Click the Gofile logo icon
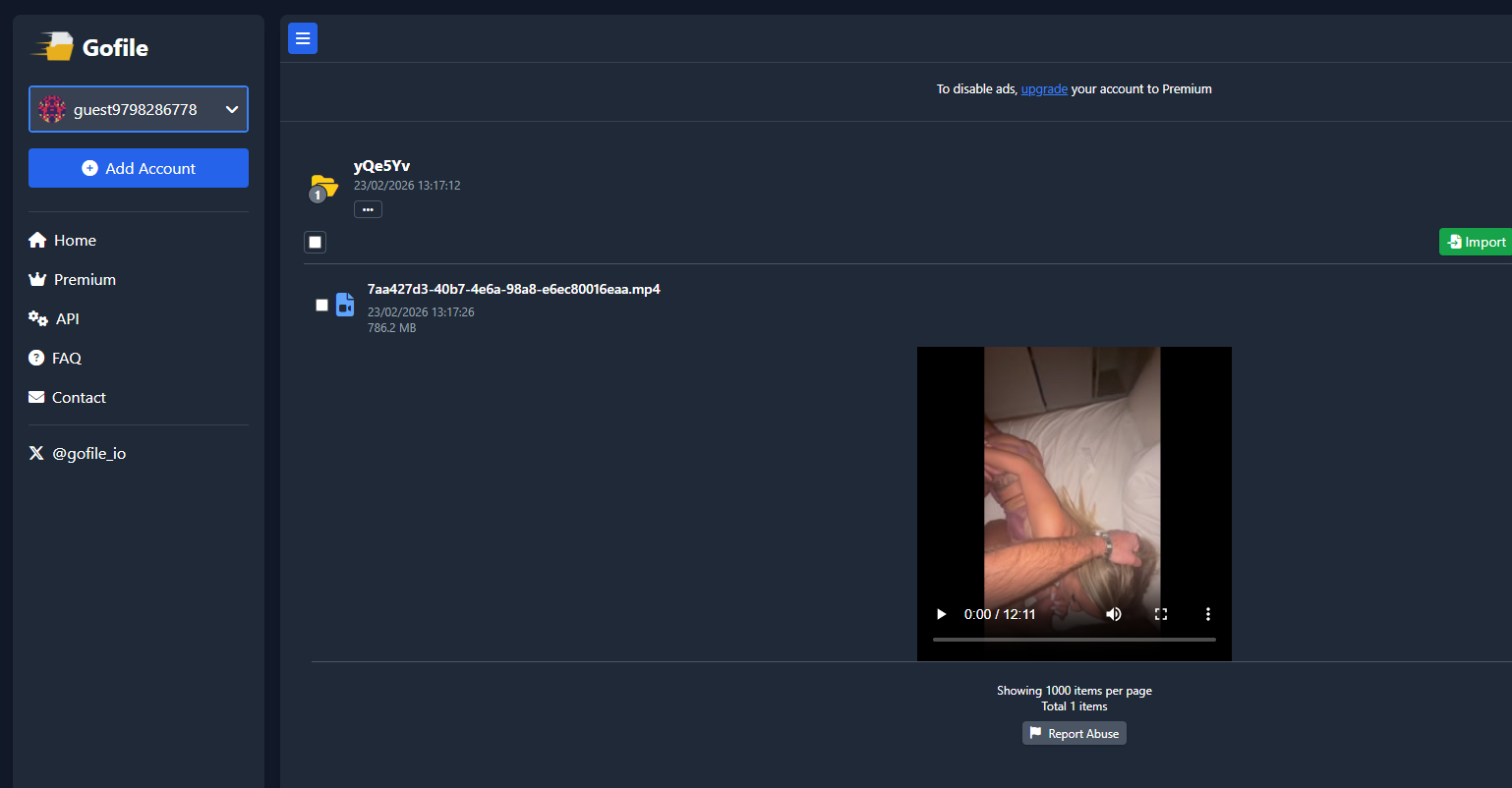Viewport: 1512px width, 788px height. click(54, 46)
